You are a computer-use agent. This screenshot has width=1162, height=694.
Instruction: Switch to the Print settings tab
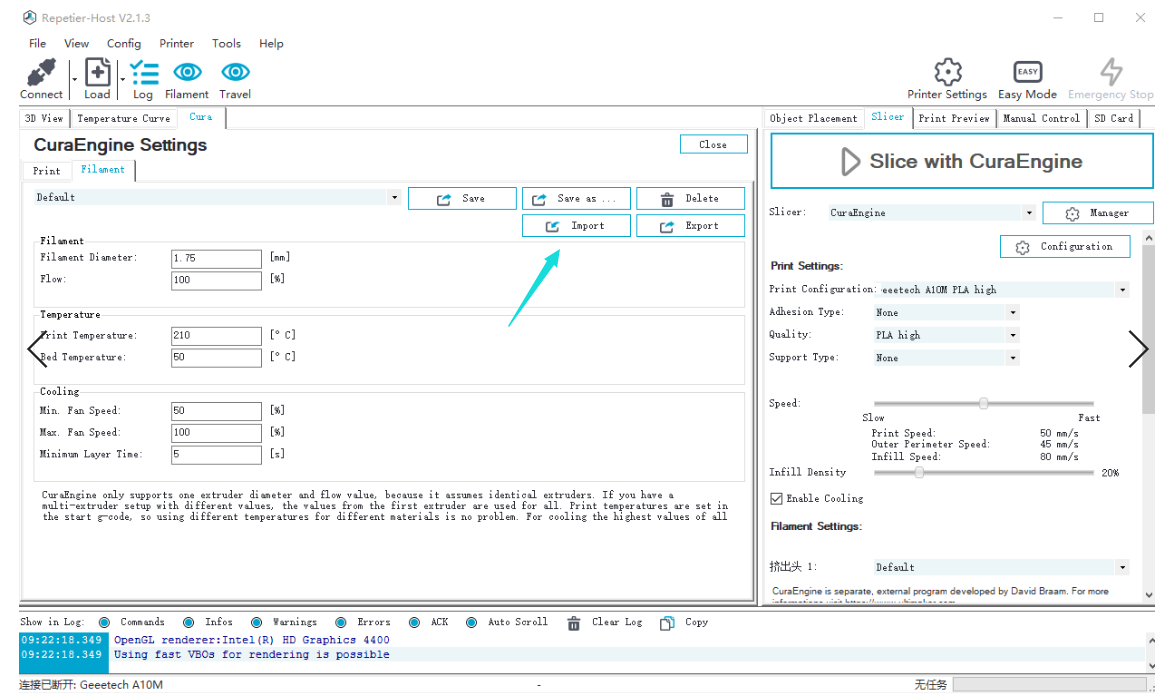(47, 171)
